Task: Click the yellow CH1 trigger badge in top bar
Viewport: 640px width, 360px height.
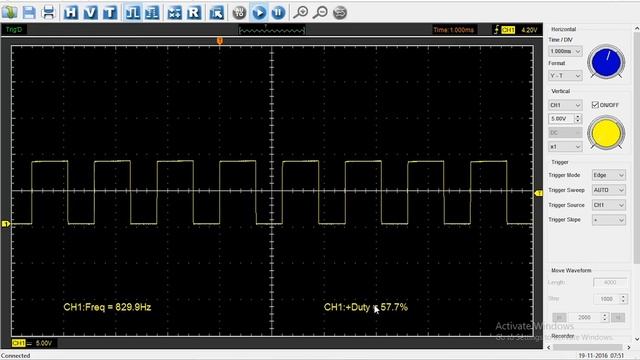Action: click(x=508, y=30)
